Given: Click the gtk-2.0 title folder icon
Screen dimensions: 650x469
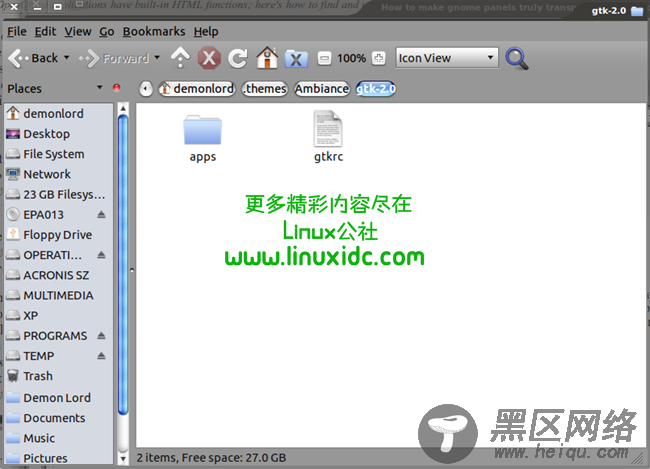Looking at the screenshot, I should click(x=637, y=11).
